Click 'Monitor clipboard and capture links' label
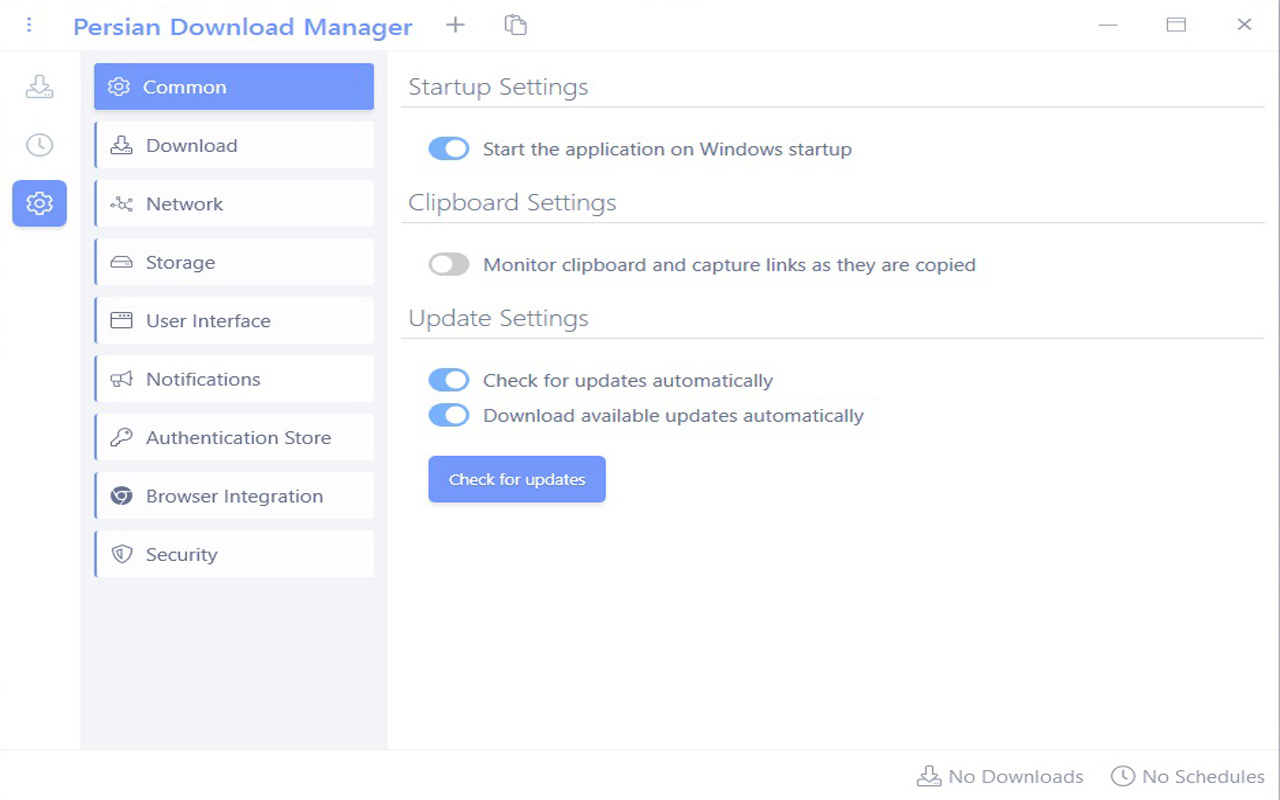Viewport: 1280px width, 800px height. [729, 265]
